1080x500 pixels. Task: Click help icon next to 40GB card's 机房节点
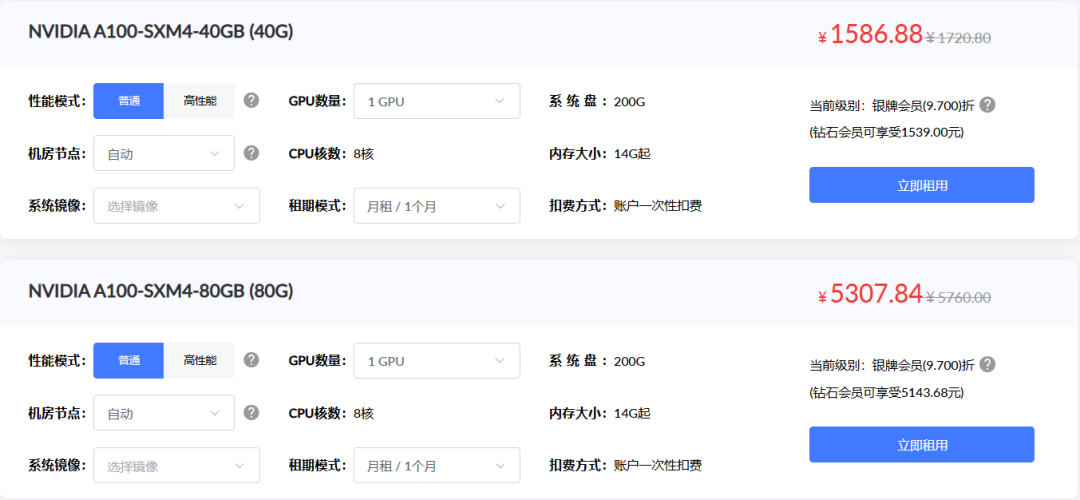(251, 153)
